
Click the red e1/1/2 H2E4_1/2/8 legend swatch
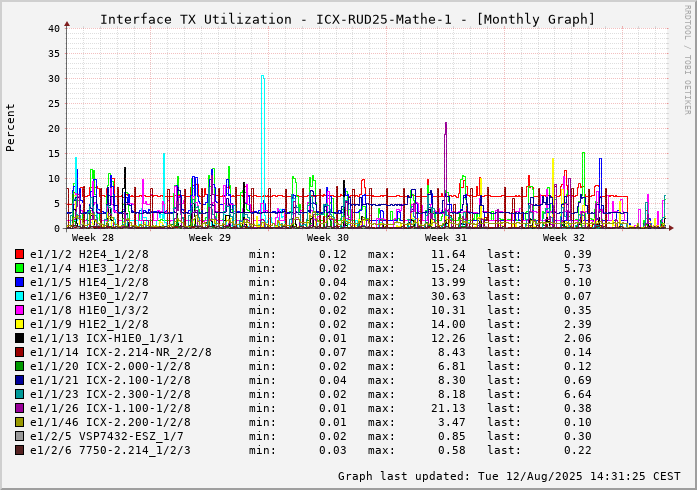tap(19, 254)
